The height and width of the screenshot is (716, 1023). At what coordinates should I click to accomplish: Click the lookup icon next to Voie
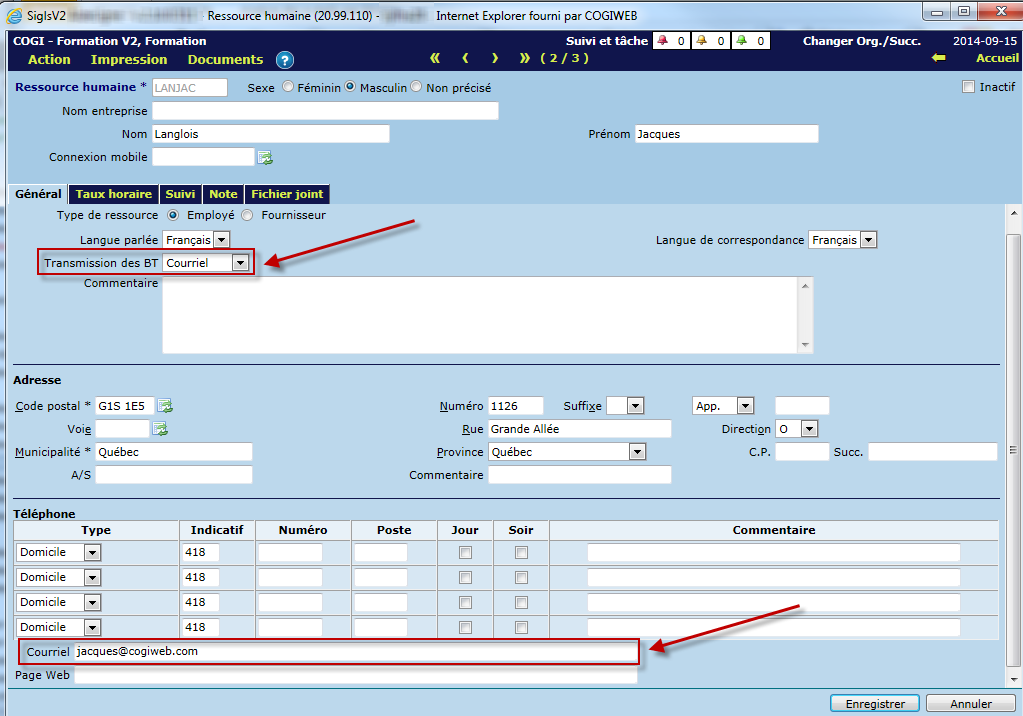(160, 429)
